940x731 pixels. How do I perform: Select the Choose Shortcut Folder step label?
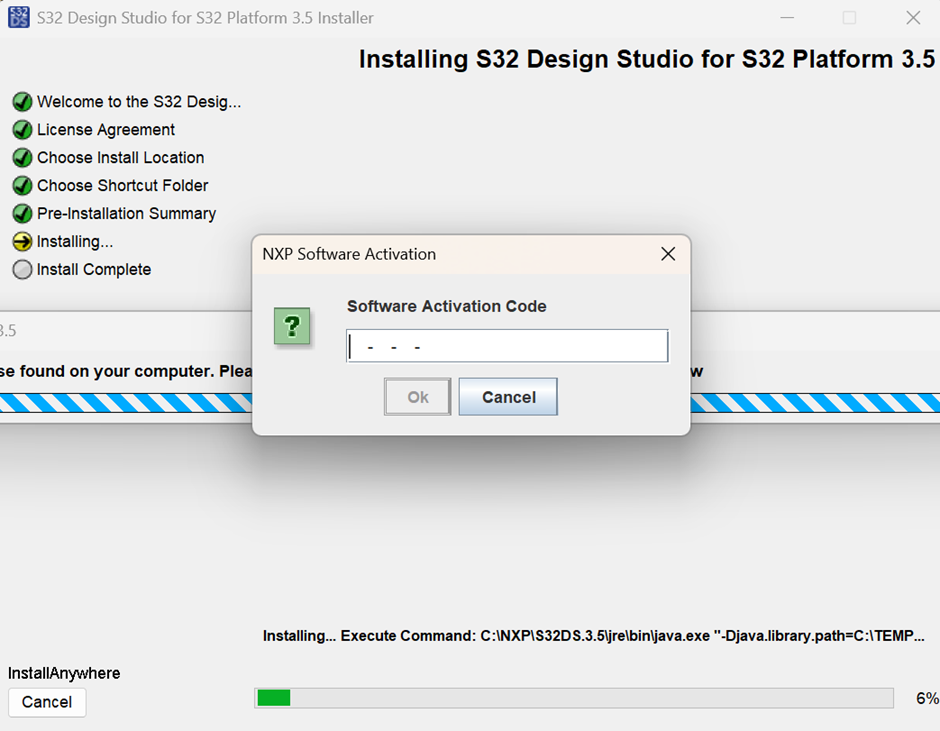[x=122, y=186]
